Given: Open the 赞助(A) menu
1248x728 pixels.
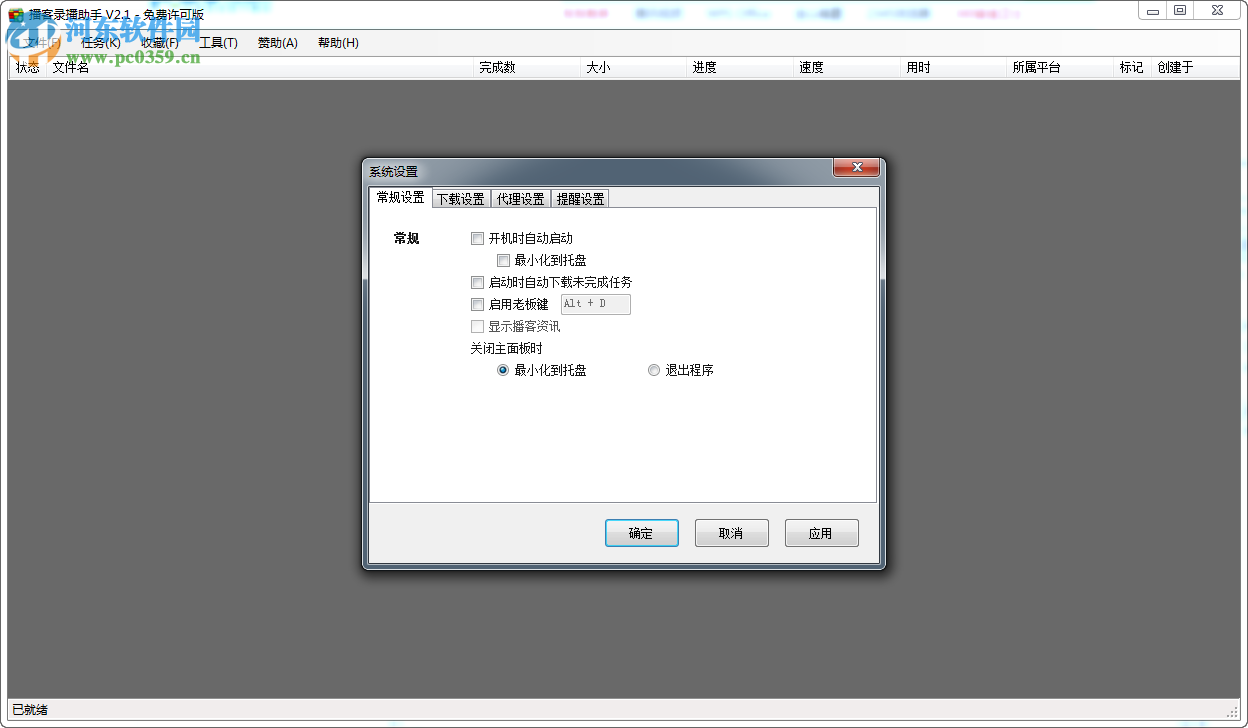Looking at the screenshot, I should tap(277, 43).
